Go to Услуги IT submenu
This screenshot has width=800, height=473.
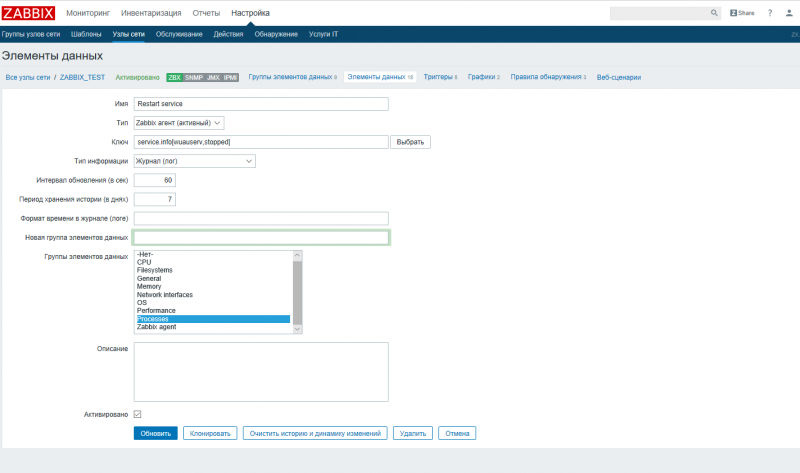(x=323, y=34)
